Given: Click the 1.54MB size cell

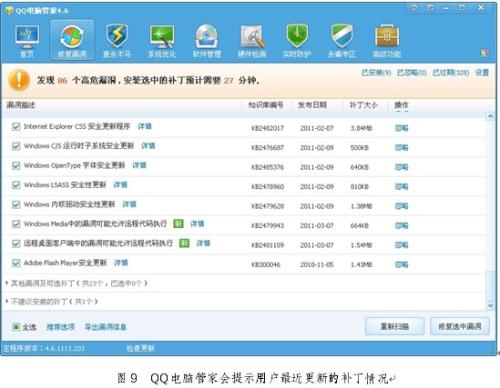Looking at the screenshot, I should click(x=361, y=245).
